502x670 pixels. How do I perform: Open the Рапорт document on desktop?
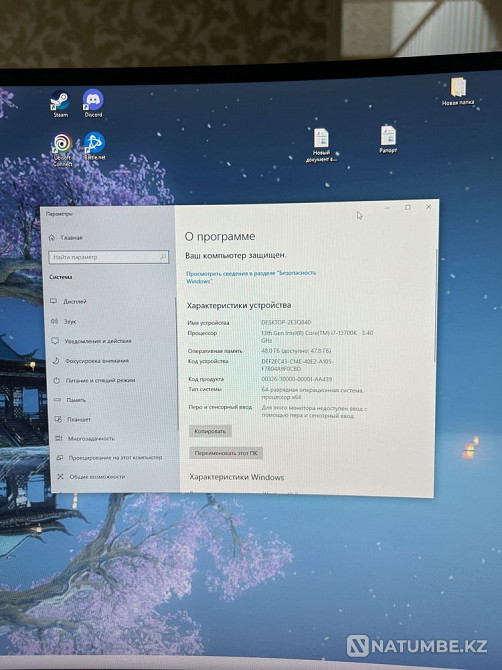click(388, 139)
